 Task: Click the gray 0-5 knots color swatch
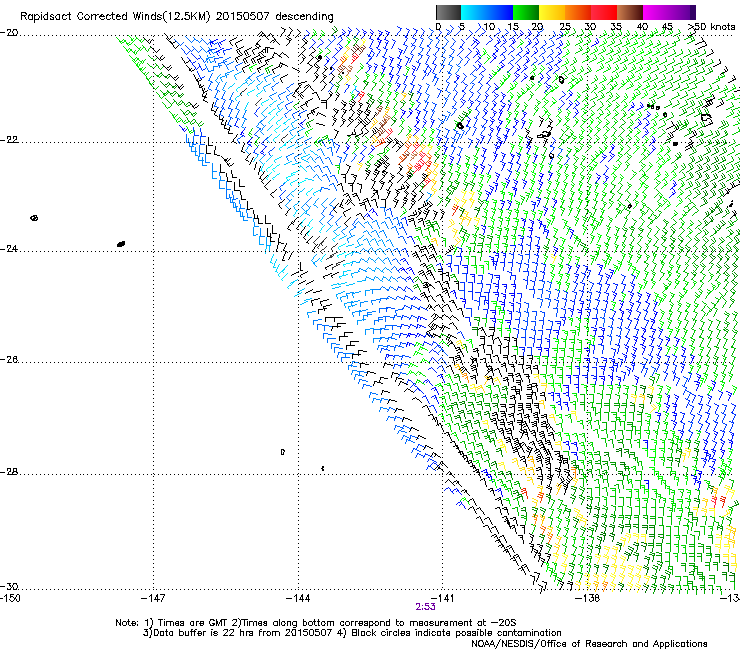(x=448, y=12)
